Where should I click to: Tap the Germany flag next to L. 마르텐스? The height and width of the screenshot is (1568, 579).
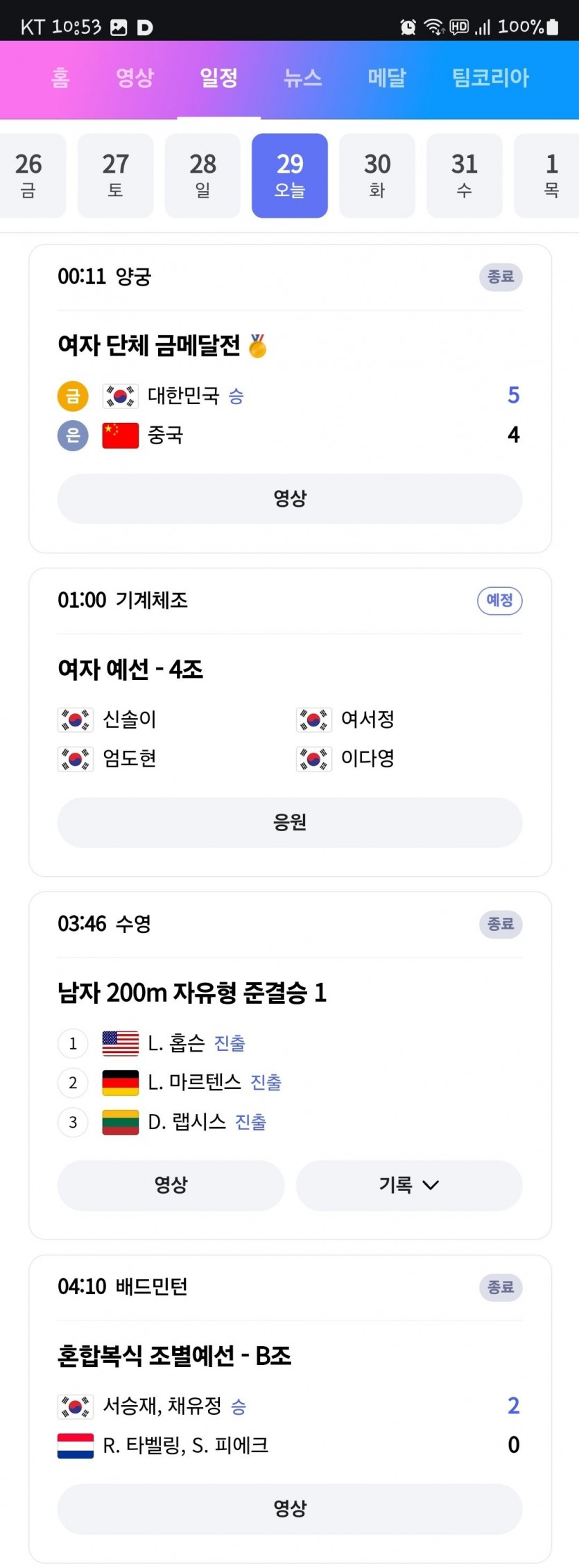(121, 1083)
